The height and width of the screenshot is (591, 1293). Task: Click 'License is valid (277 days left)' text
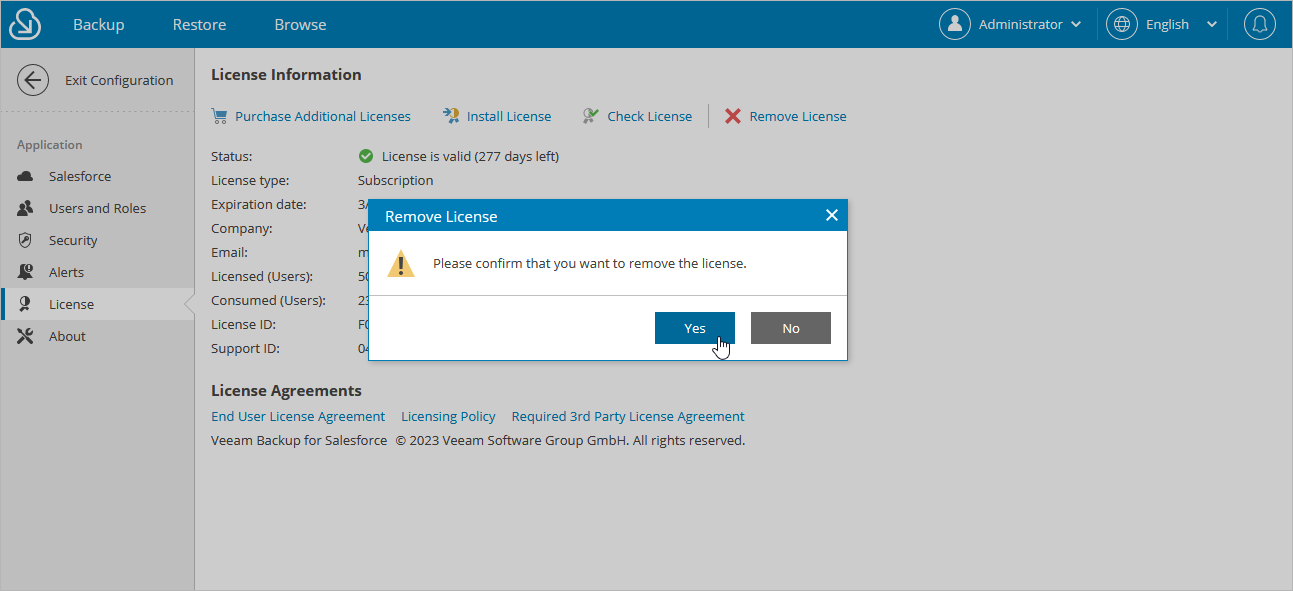click(470, 156)
